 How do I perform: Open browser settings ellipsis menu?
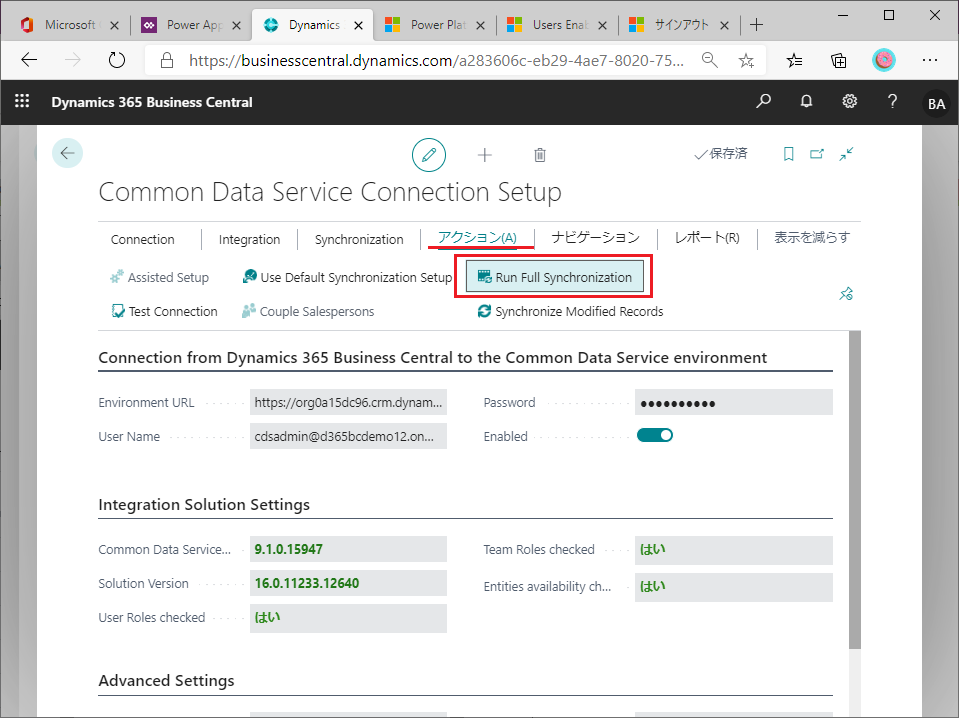pos(930,60)
